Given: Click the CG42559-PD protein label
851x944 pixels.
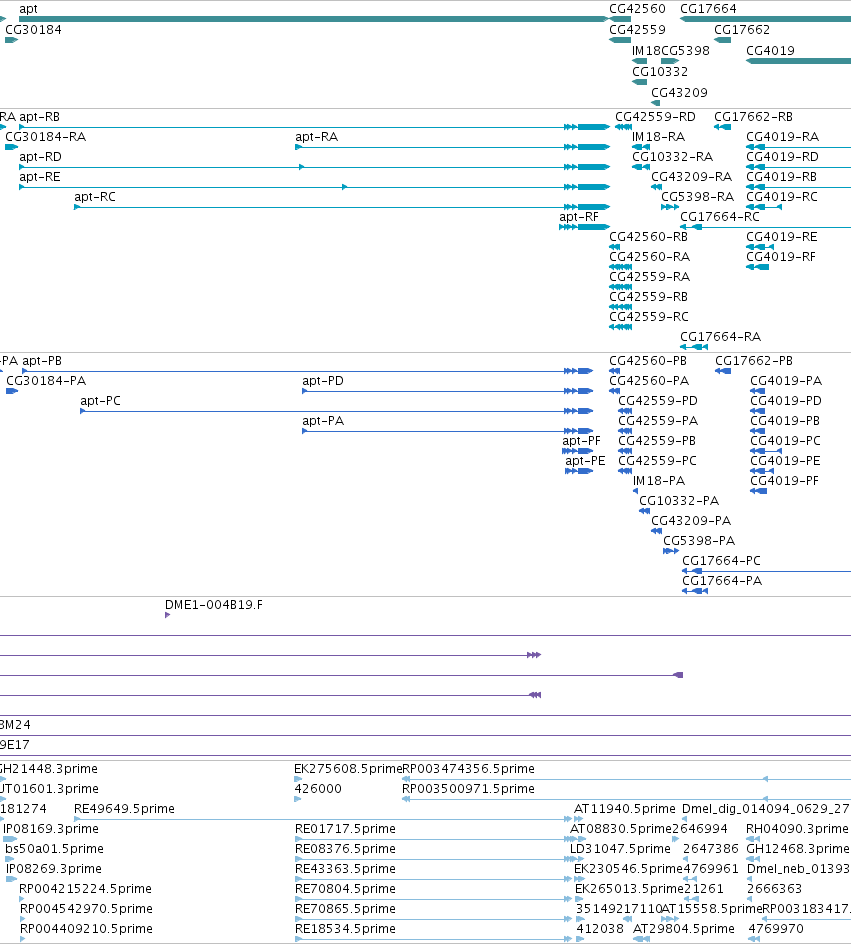Looking at the screenshot, I should [x=658, y=400].
